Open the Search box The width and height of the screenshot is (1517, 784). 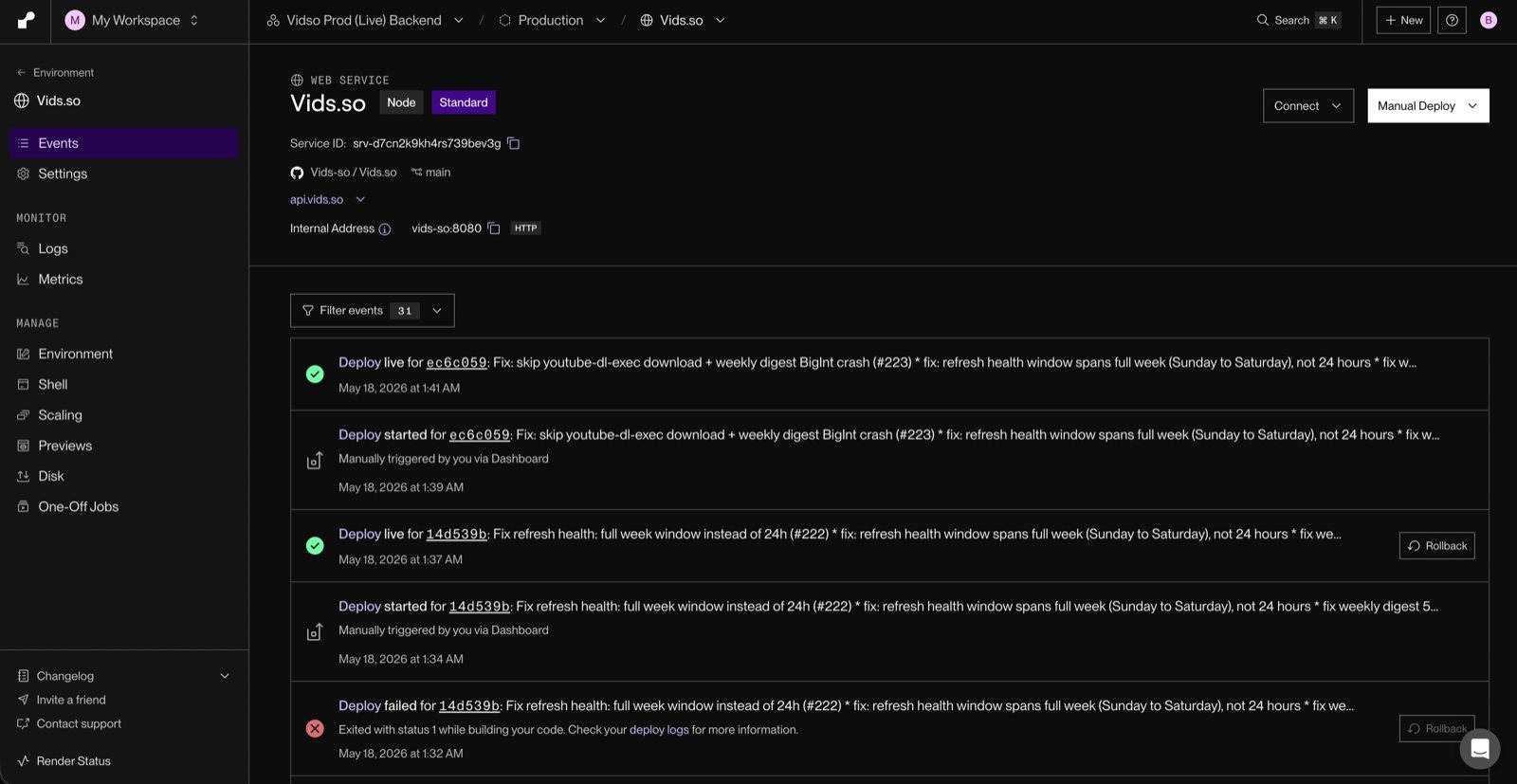[1298, 20]
